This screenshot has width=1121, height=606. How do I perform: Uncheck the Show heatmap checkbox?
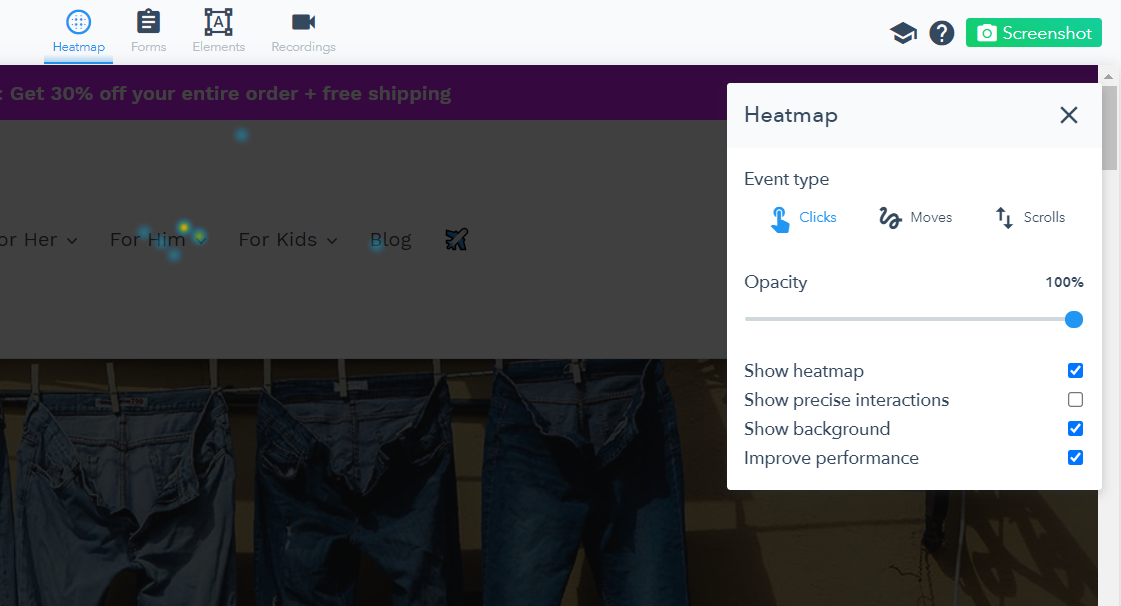point(1075,370)
